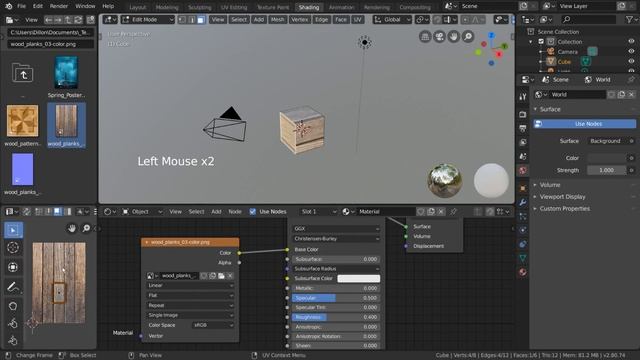Open the Render menu
The image size is (640, 360).
point(59,6)
